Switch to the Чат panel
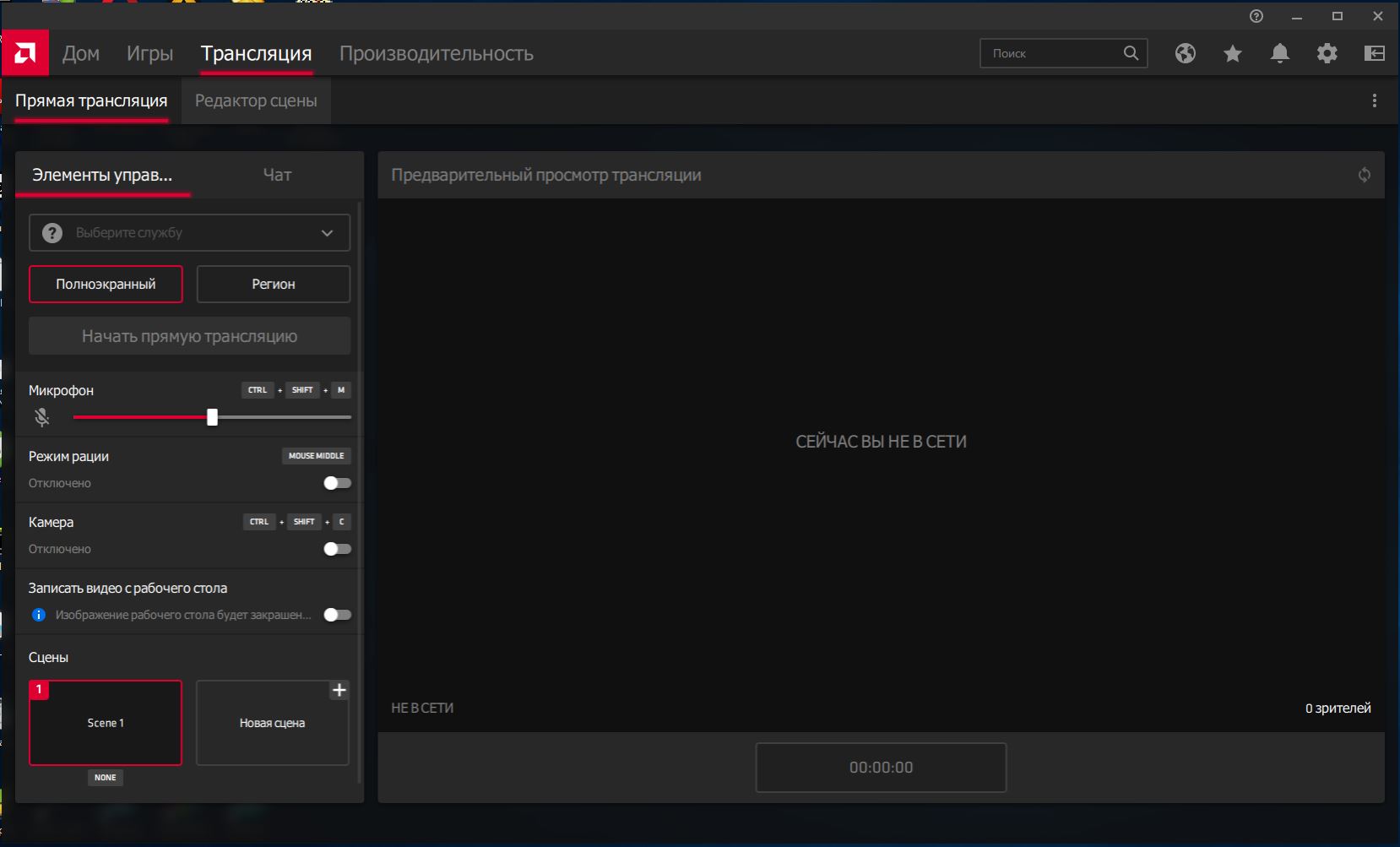 pyautogui.click(x=276, y=175)
